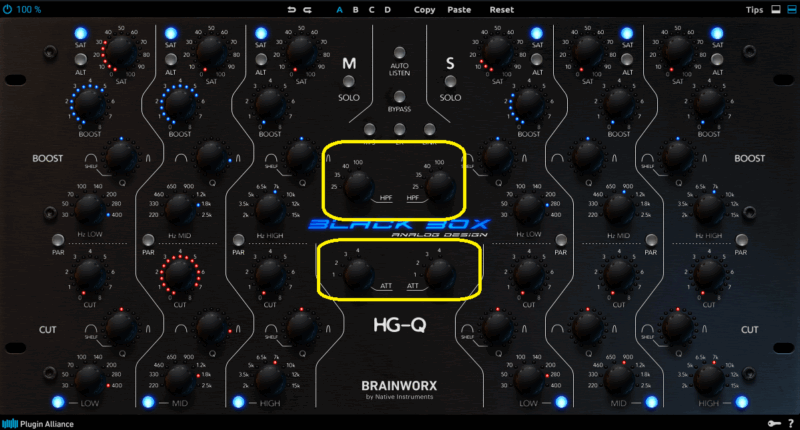Screen dimensions: 800x430
Task: Click the CUT knob on the Side channel HIGH band
Action: (x=709, y=275)
